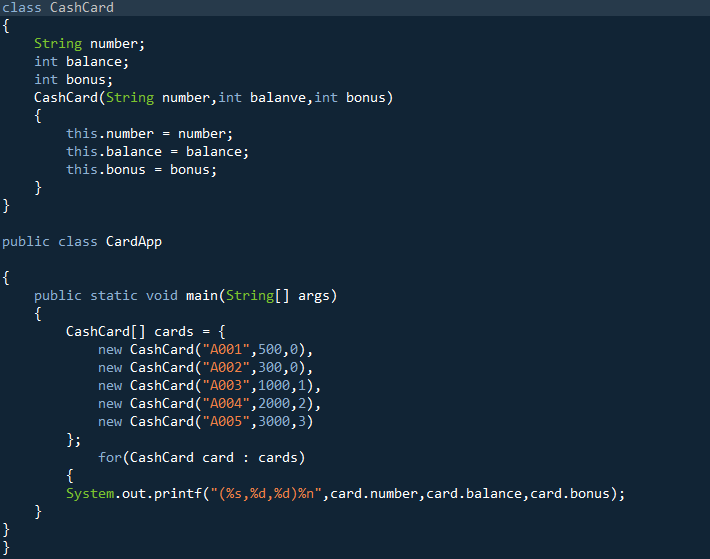
Task: Click the 'CashCard[] cards = {' line
Action: pyautogui.click(x=145, y=332)
